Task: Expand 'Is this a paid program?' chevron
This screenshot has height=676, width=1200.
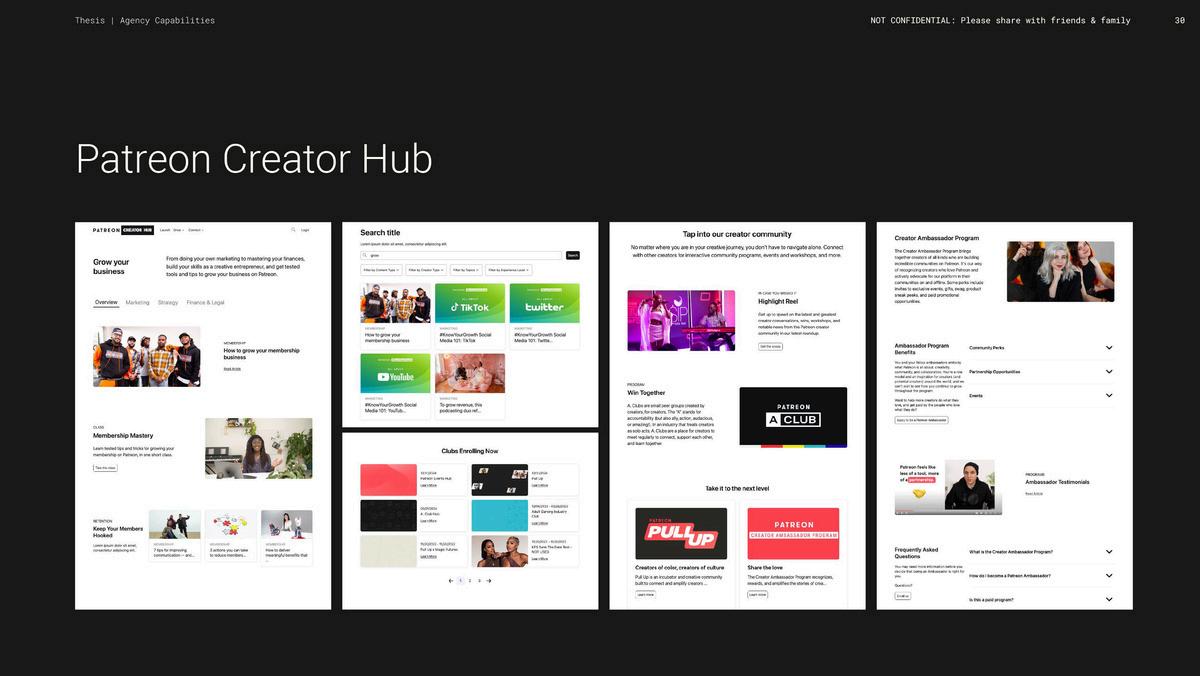Action: pyautogui.click(x=1109, y=599)
